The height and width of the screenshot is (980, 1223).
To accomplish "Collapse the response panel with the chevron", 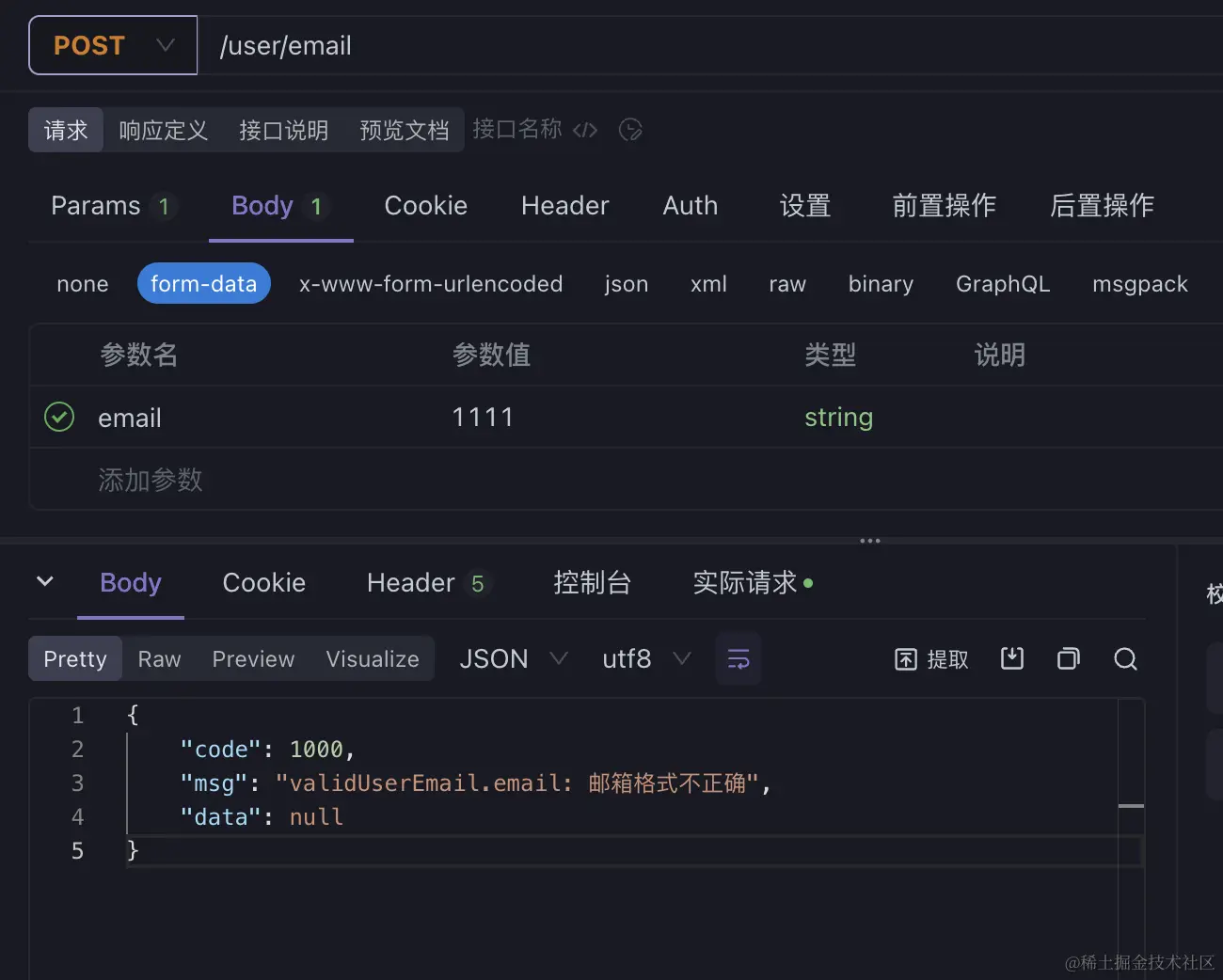I will [45, 581].
